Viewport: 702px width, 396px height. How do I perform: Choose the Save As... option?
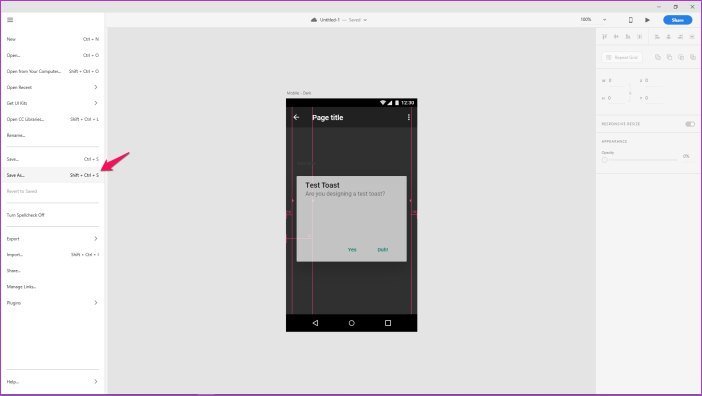click(52, 175)
